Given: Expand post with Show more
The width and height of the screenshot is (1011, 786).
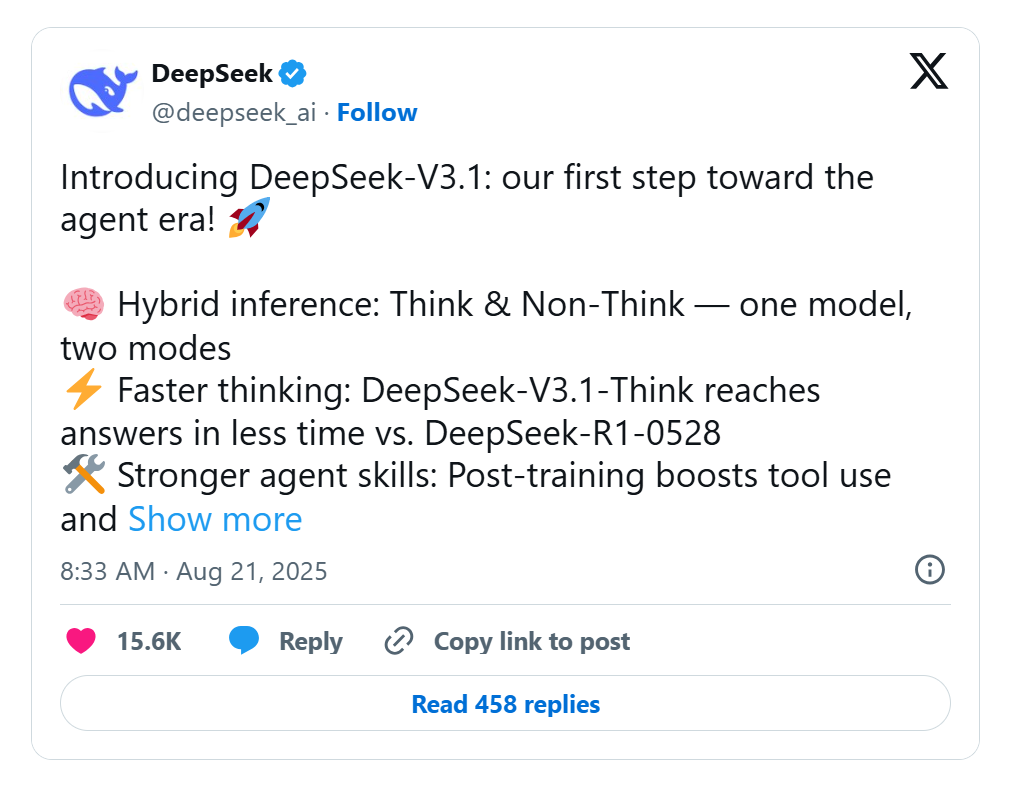Looking at the screenshot, I should coord(215,518).
